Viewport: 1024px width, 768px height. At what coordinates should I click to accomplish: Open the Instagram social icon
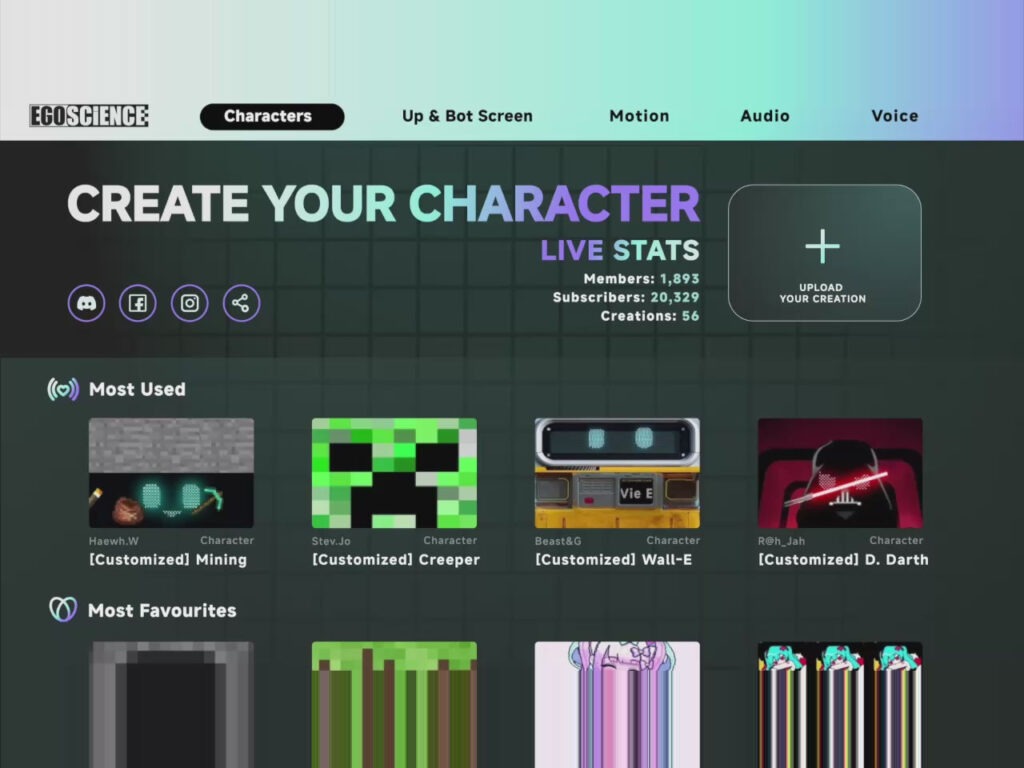pyautogui.click(x=189, y=303)
